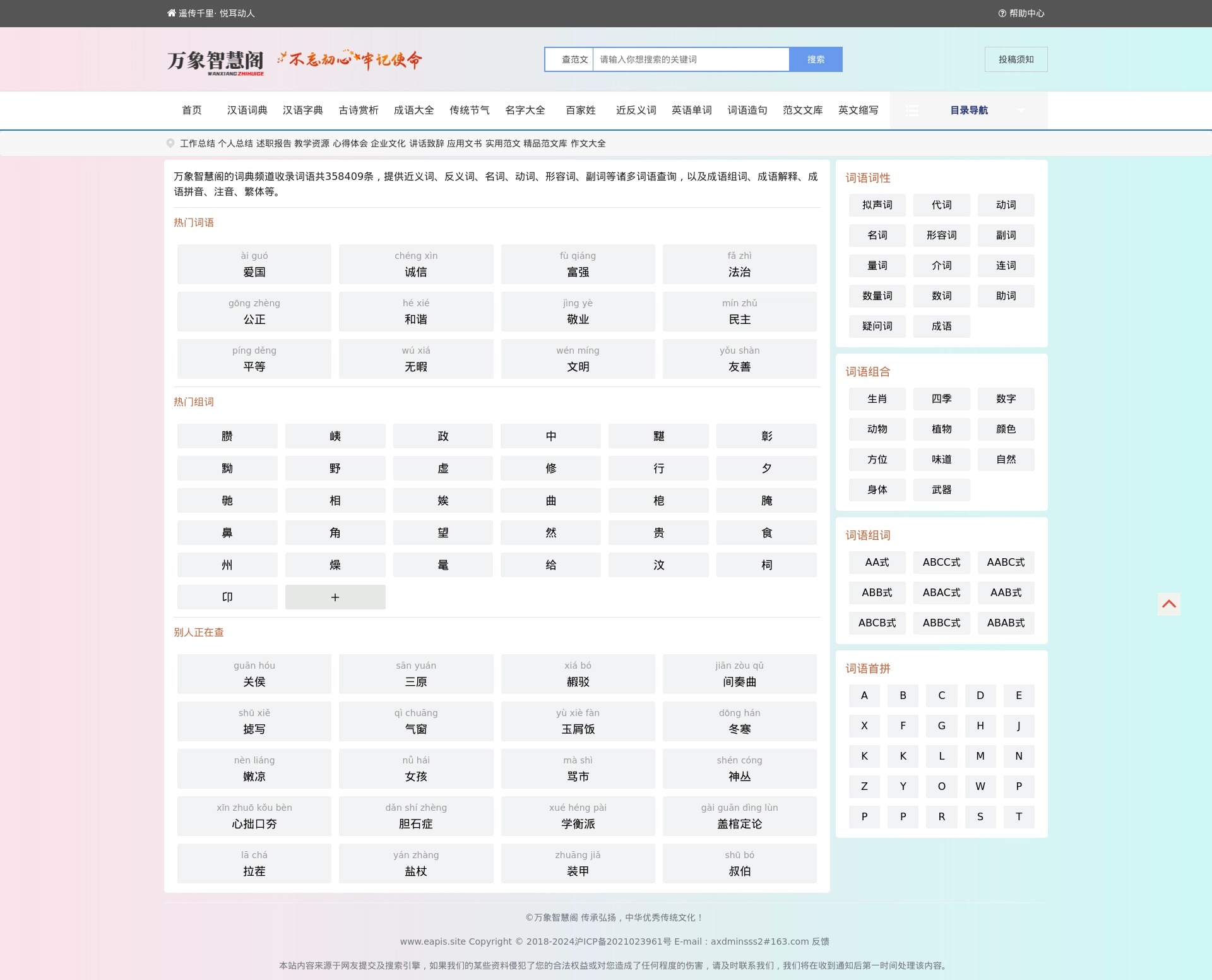Viewport: 1212px width, 980px height.
Task: Choose ABAC式 word pattern
Action: coord(942,592)
